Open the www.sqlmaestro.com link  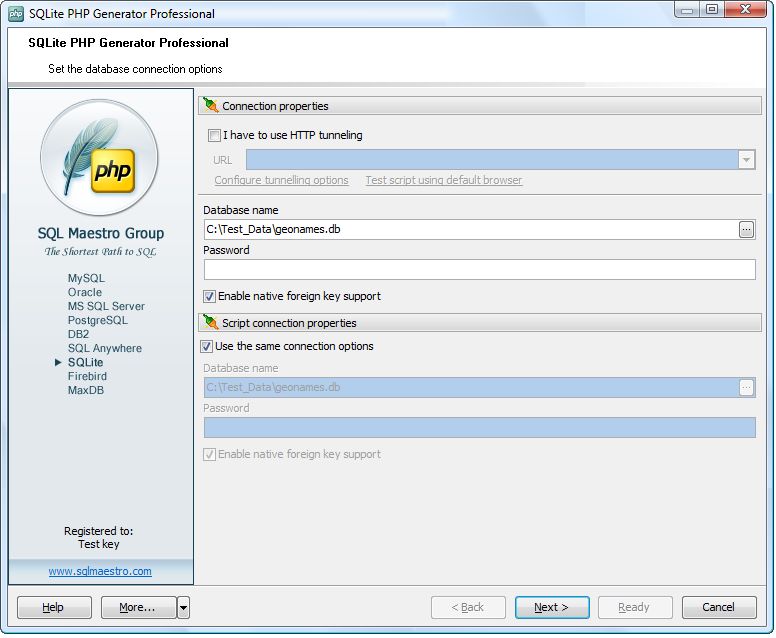[x=100, y=571]
